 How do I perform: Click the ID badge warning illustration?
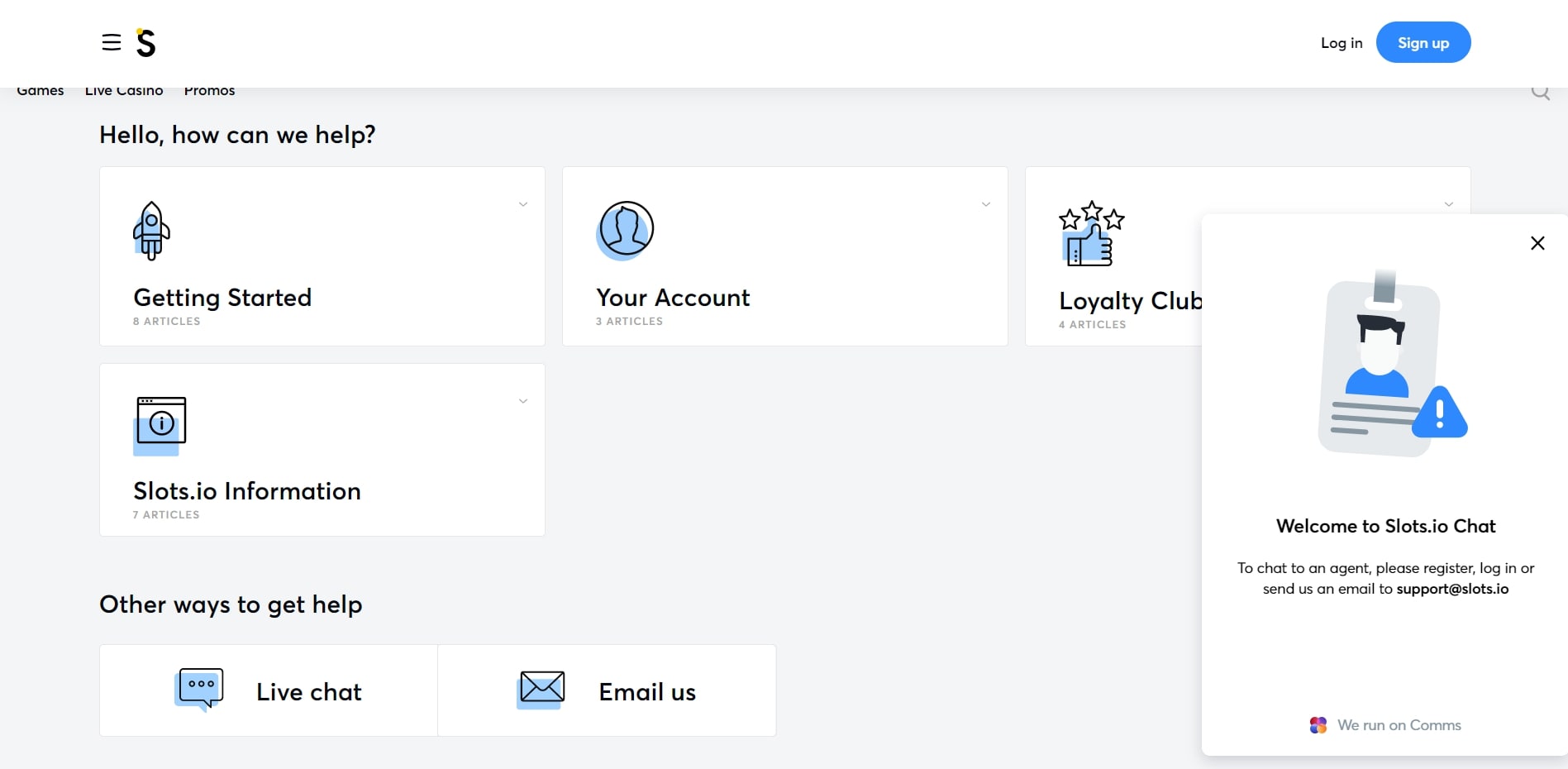1393,364
